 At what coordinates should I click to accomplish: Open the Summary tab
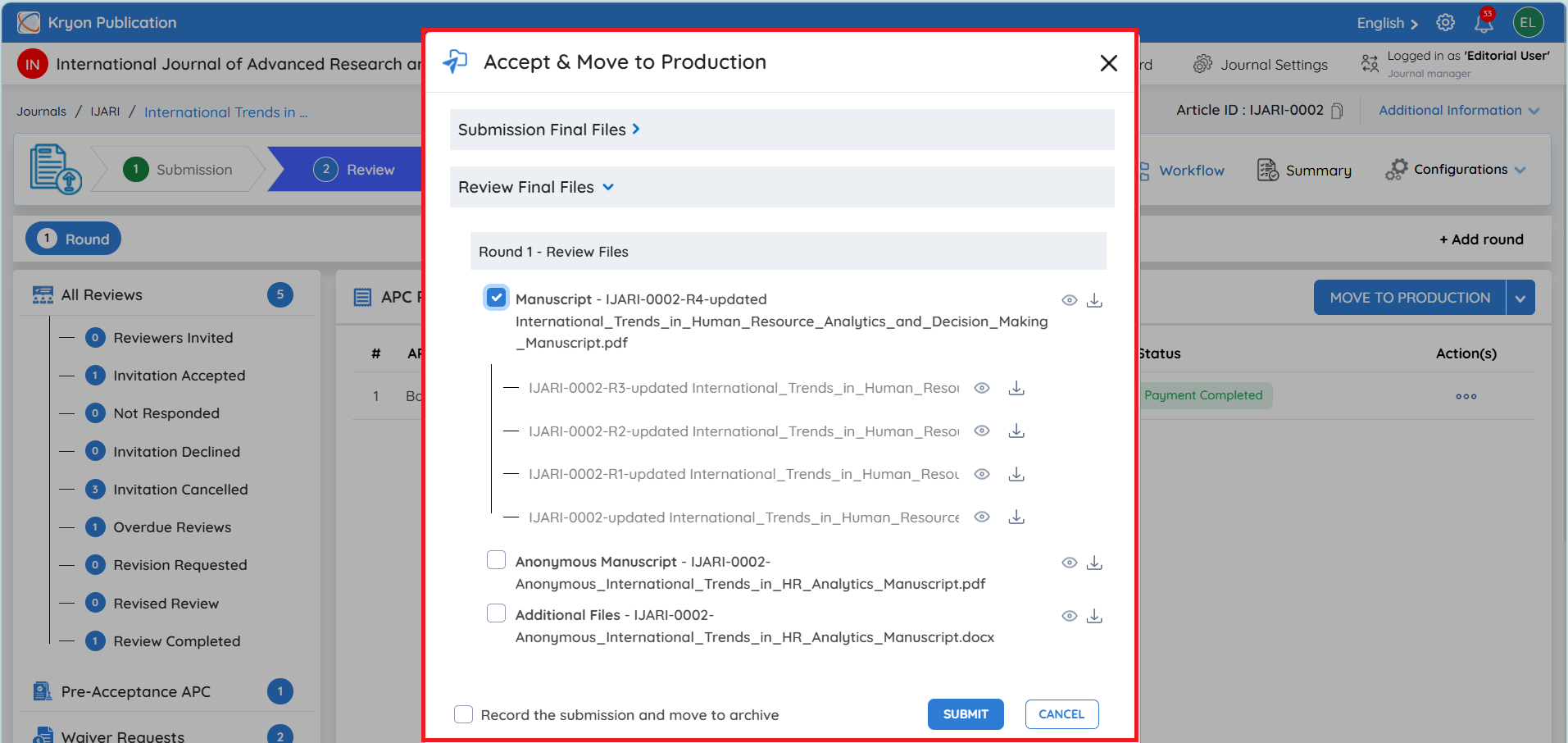[1305, 171]
